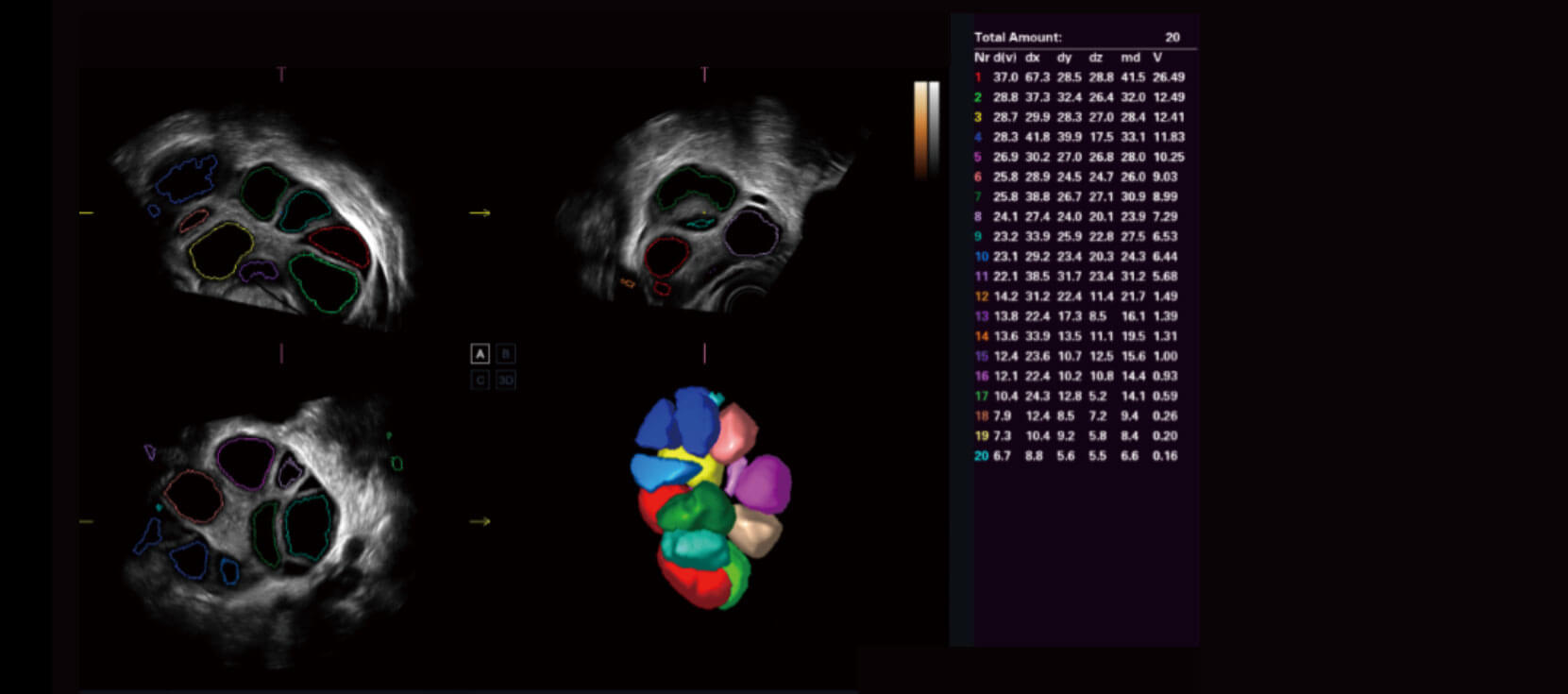Click the grayscale map bar
The image size is (1568, 694).
935,127
